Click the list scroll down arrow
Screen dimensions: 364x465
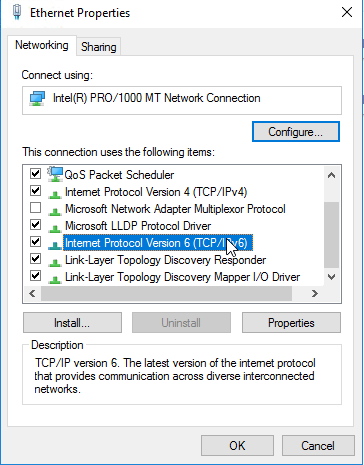coord(331,277)
